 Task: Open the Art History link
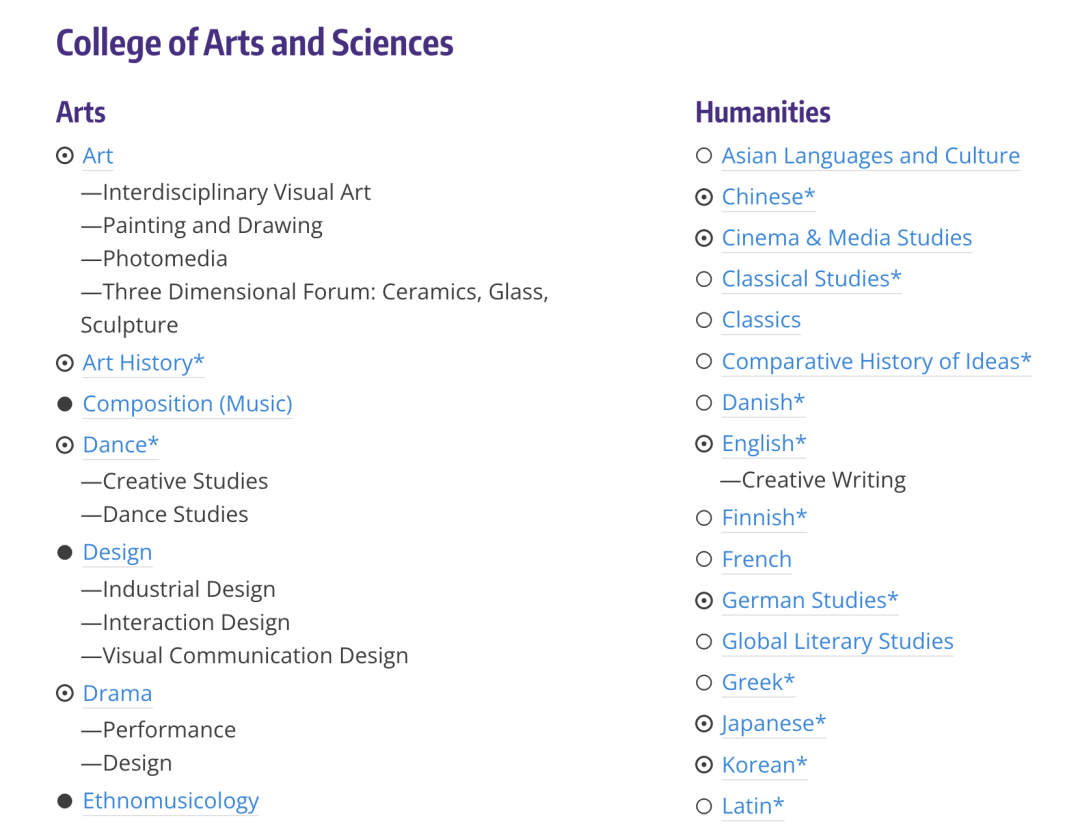(x=143, y=363)
